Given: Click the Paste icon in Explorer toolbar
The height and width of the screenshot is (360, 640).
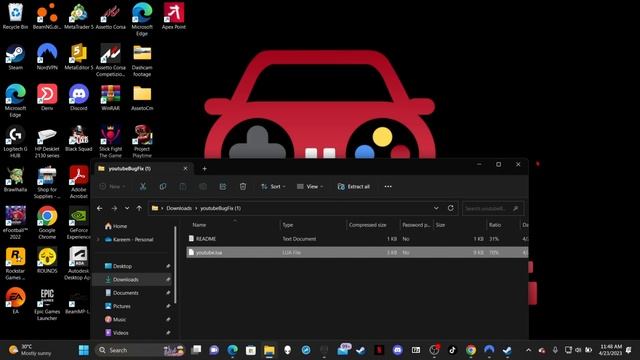Looking at the screenshot, I should coord(183,187).
